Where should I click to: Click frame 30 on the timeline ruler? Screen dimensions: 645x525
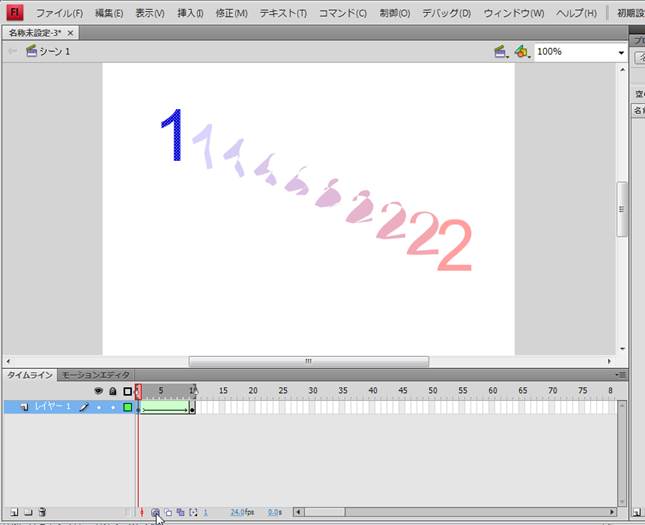tap(312, 390)
